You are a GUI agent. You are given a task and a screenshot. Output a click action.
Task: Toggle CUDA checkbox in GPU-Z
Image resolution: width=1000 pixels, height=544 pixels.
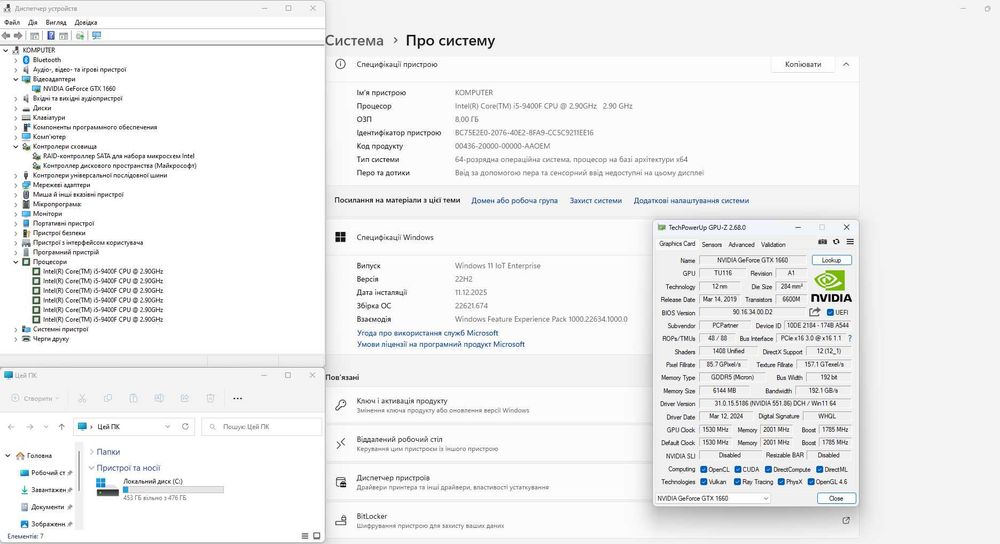pos(738,469)
